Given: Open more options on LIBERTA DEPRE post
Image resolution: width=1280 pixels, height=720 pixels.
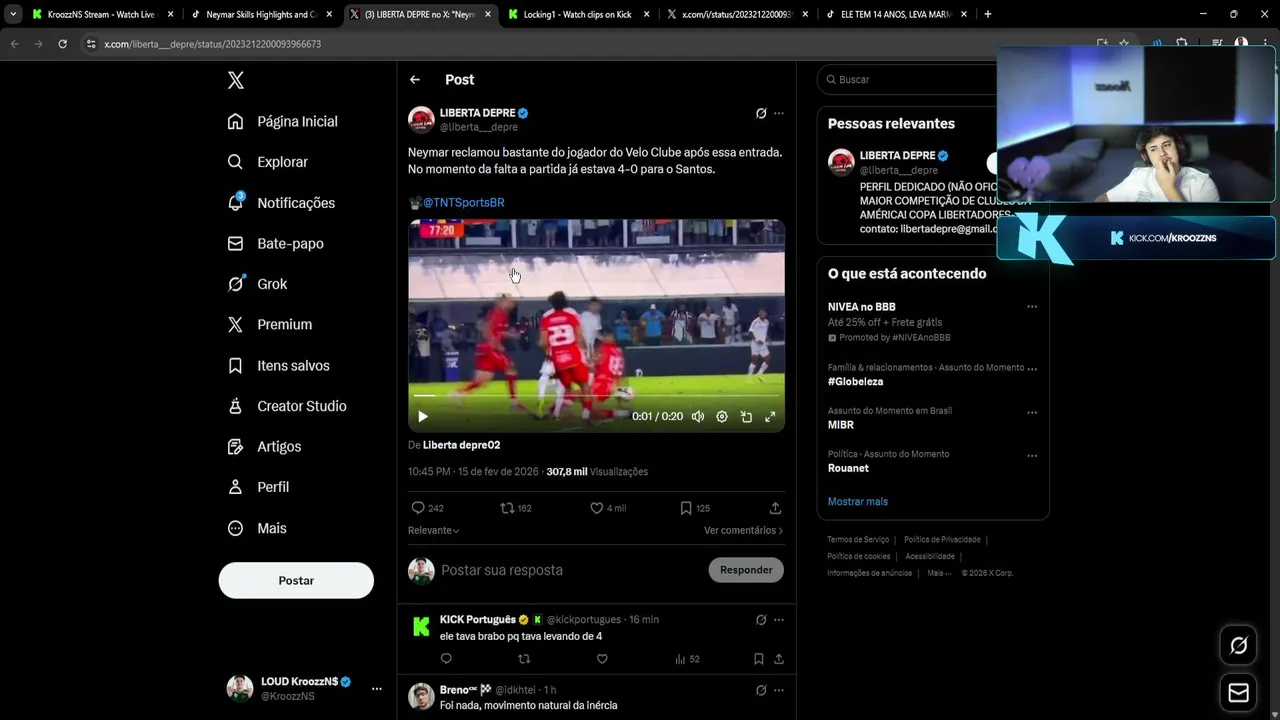Looking at the screenshot, I should (779, 113).
